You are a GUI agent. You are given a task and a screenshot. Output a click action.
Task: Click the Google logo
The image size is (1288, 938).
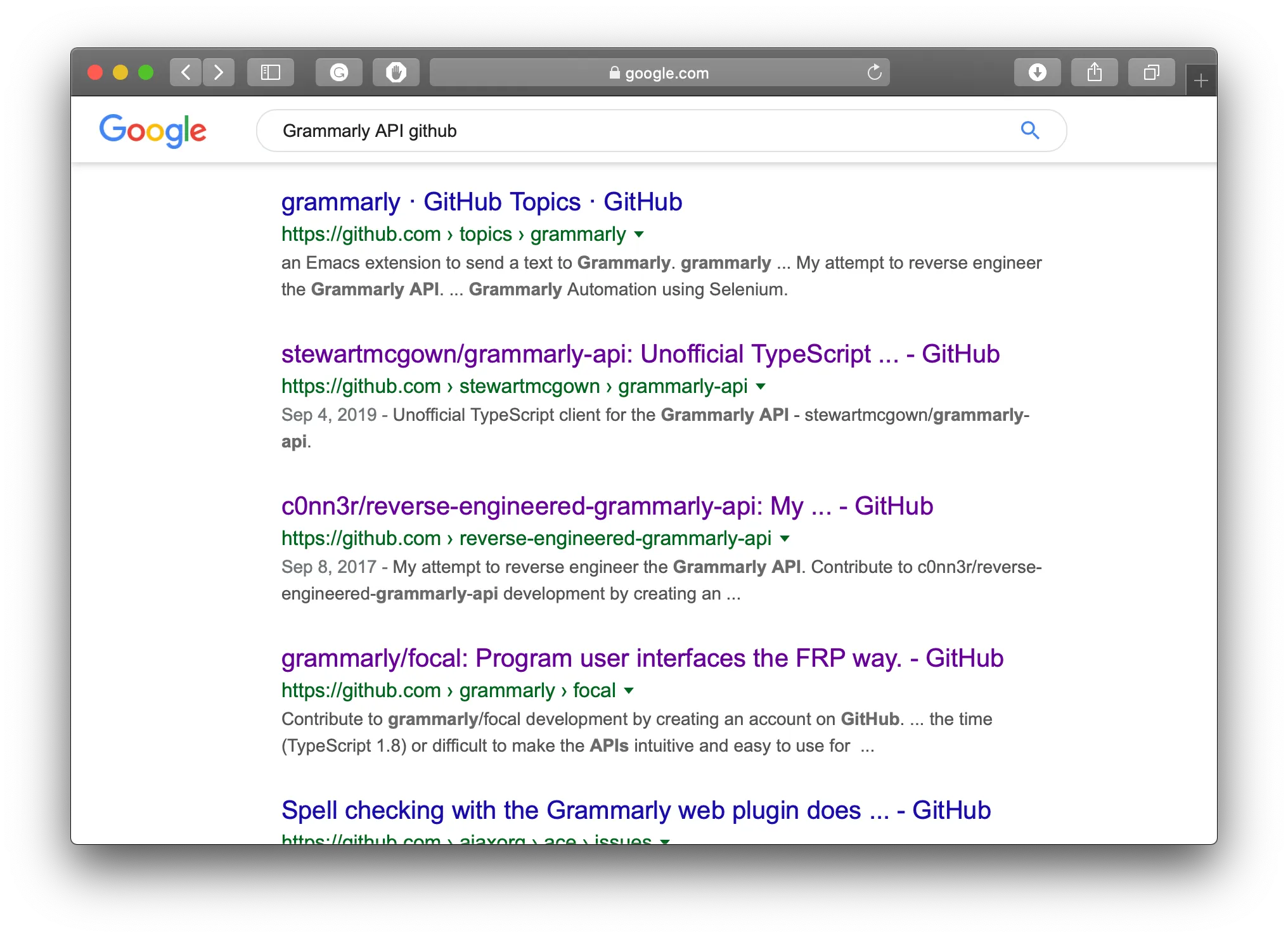point(153,131)
